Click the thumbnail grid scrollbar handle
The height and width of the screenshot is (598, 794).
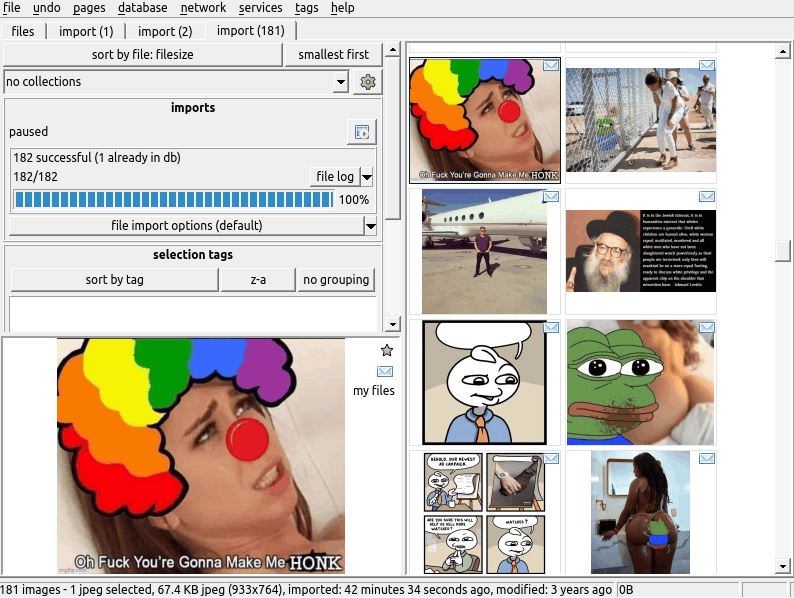(783, 250)
